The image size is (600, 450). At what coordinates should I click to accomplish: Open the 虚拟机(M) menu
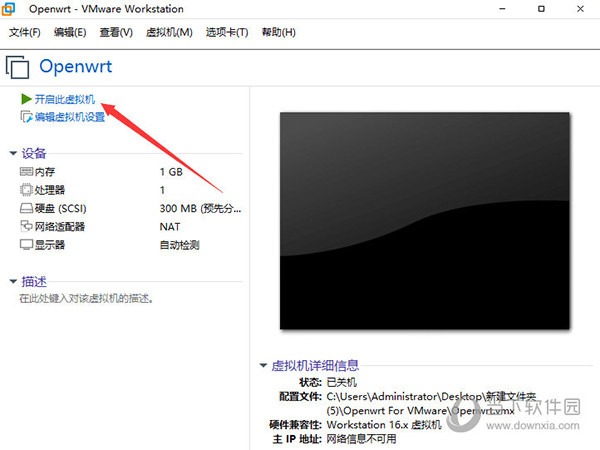click(169, 33)
